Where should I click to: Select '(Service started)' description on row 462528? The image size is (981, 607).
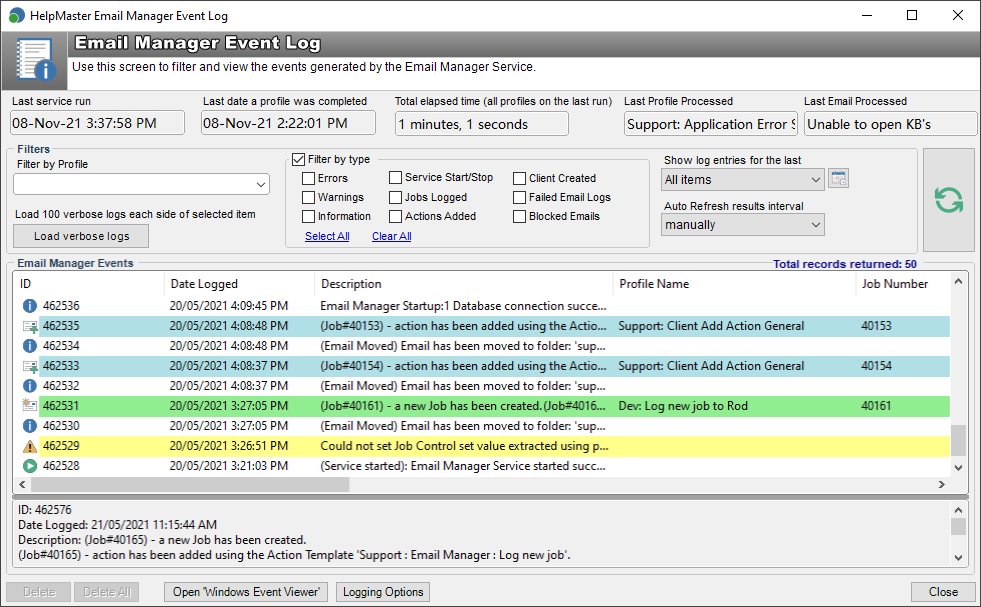(463, 466)
